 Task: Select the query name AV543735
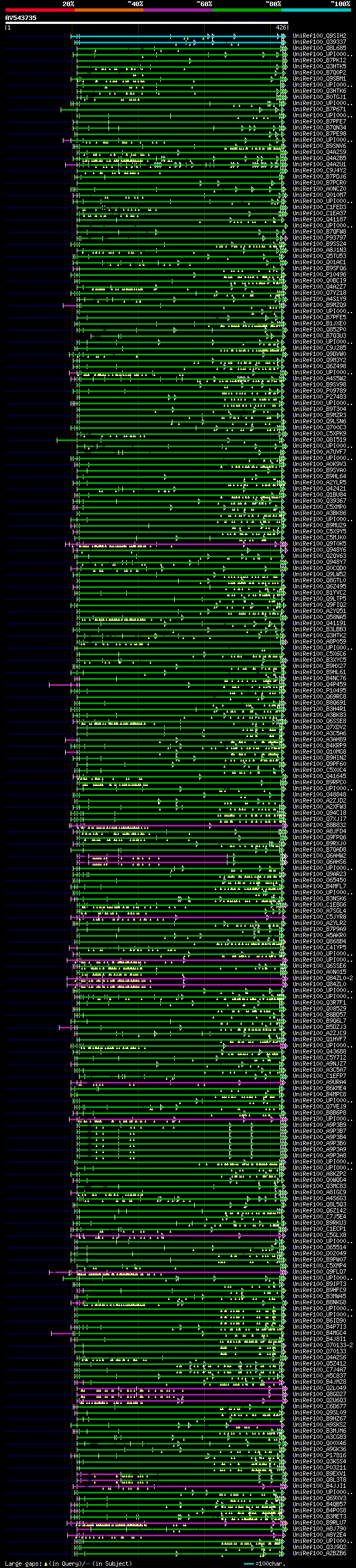click(21, 18)
